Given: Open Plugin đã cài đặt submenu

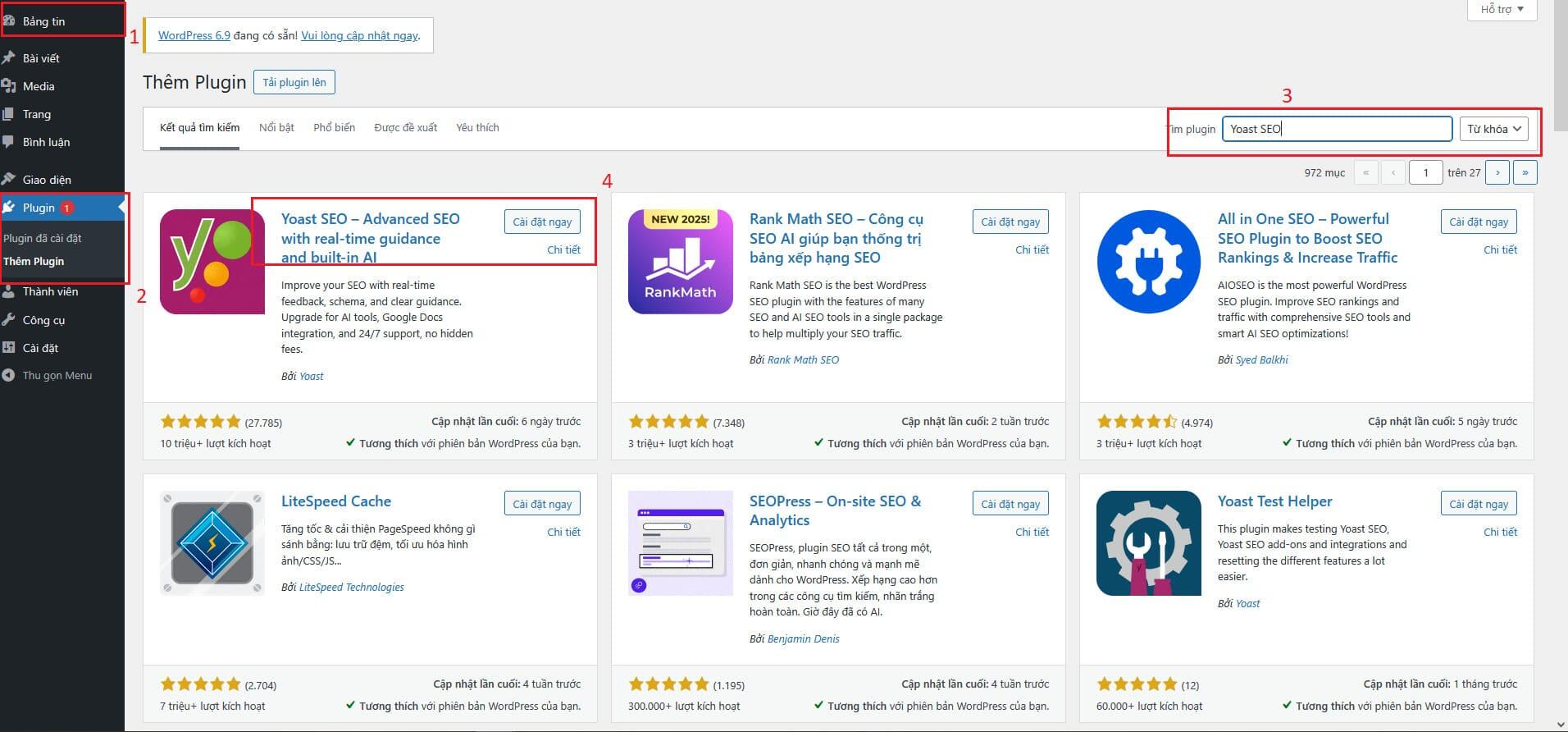Looking at the screenshot, I should tap(43, 238).
